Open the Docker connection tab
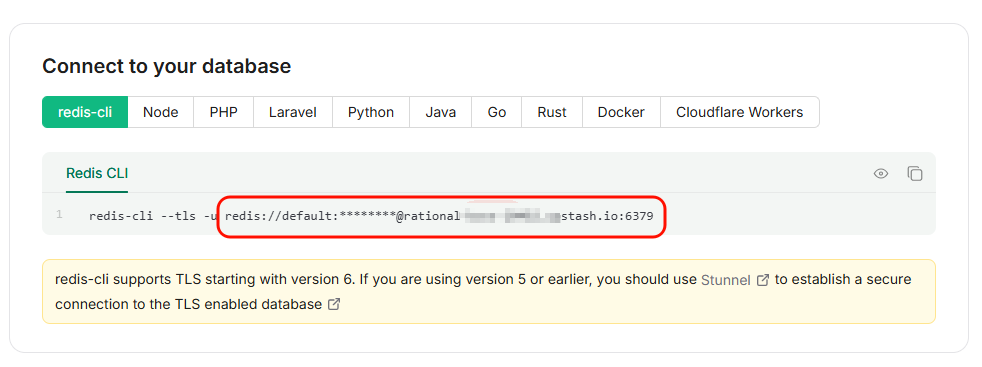The width and height of the screenshot is (982, 367). 621,112
